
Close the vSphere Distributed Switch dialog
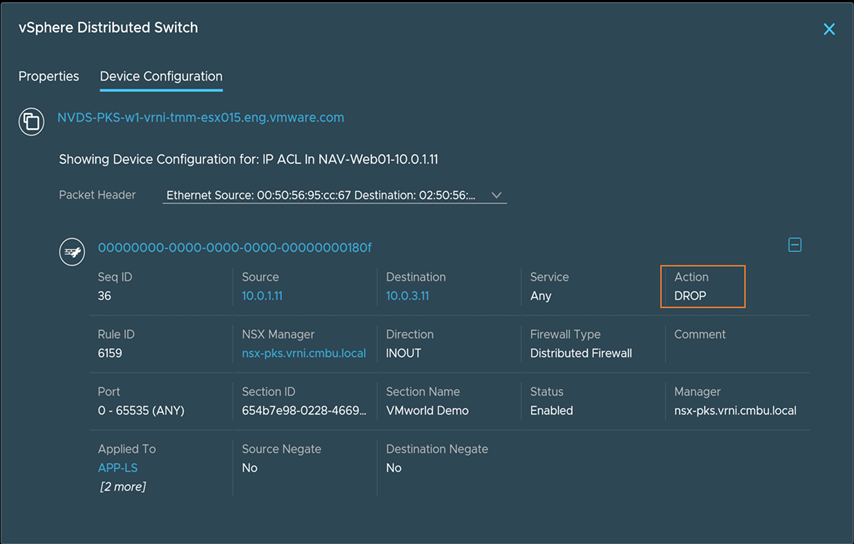[828, 29]
